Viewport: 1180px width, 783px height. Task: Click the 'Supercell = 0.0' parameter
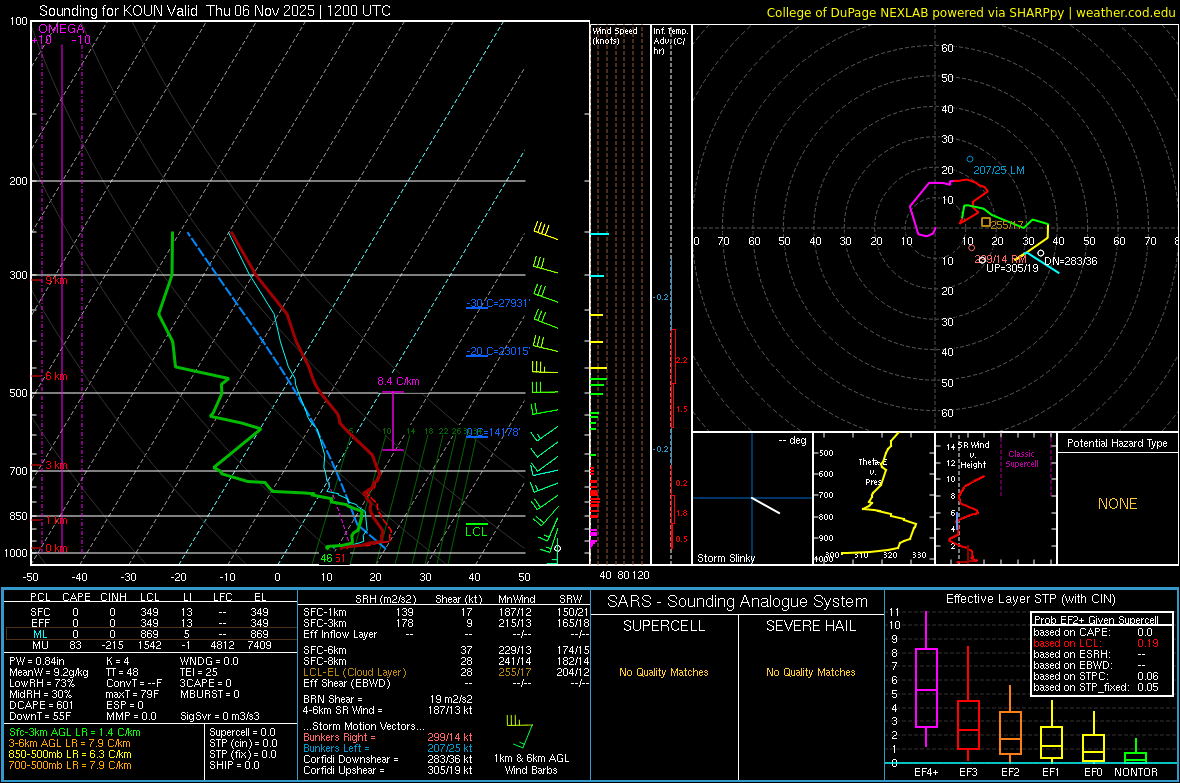(242, 732)
